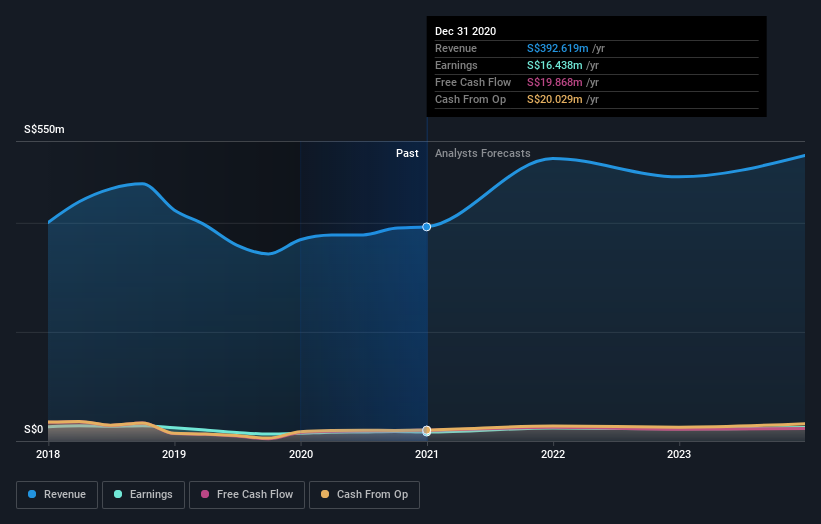Click the 2021 x-axis label

(x=427, y=454)
